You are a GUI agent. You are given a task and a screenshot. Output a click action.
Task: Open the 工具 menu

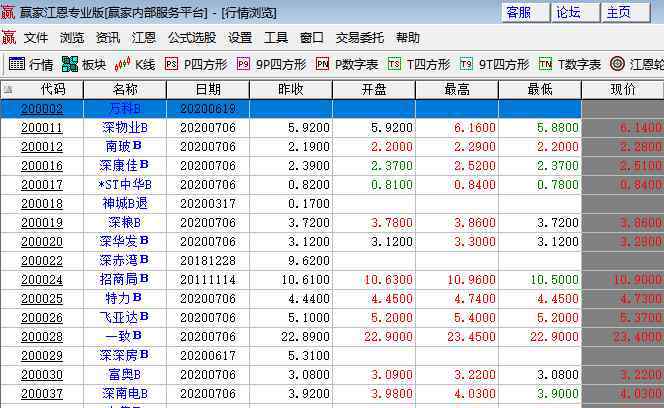click(276, 38)
